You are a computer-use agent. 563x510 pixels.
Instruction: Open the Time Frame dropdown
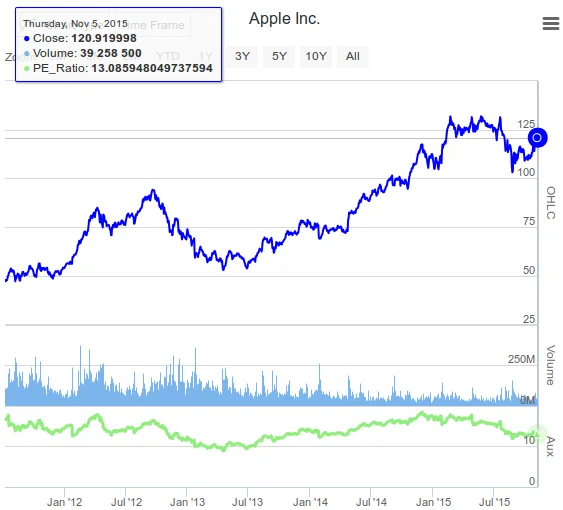[x=153, y=25]
